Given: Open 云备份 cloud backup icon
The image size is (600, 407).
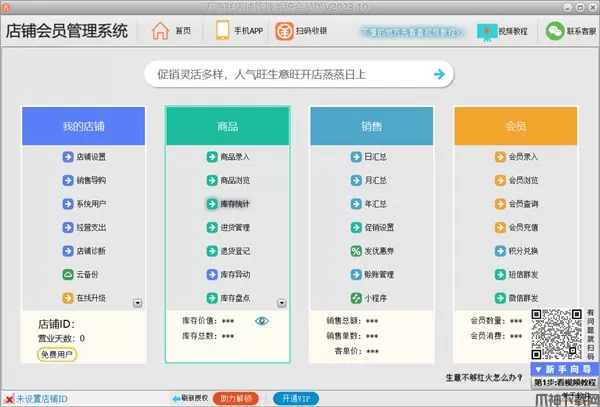Looking at the screenshot, I should (x=68, y=274).
